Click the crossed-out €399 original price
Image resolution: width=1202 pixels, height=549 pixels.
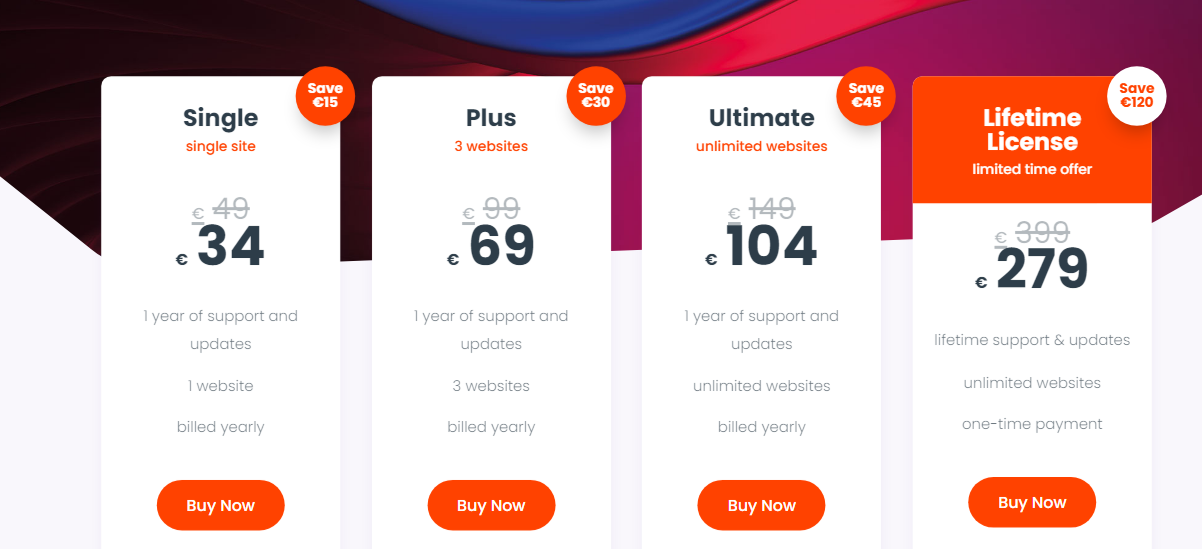pyautogui.click(x=1041, y=233)
